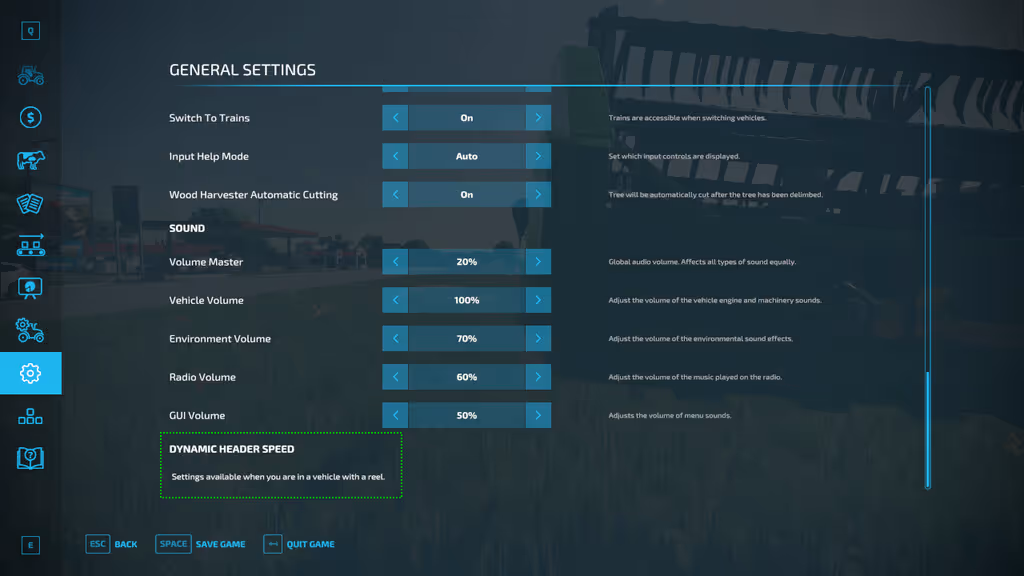Click the Quit Game button
1024x576 pixels.
pyautogui.click(x=299, y=544)
